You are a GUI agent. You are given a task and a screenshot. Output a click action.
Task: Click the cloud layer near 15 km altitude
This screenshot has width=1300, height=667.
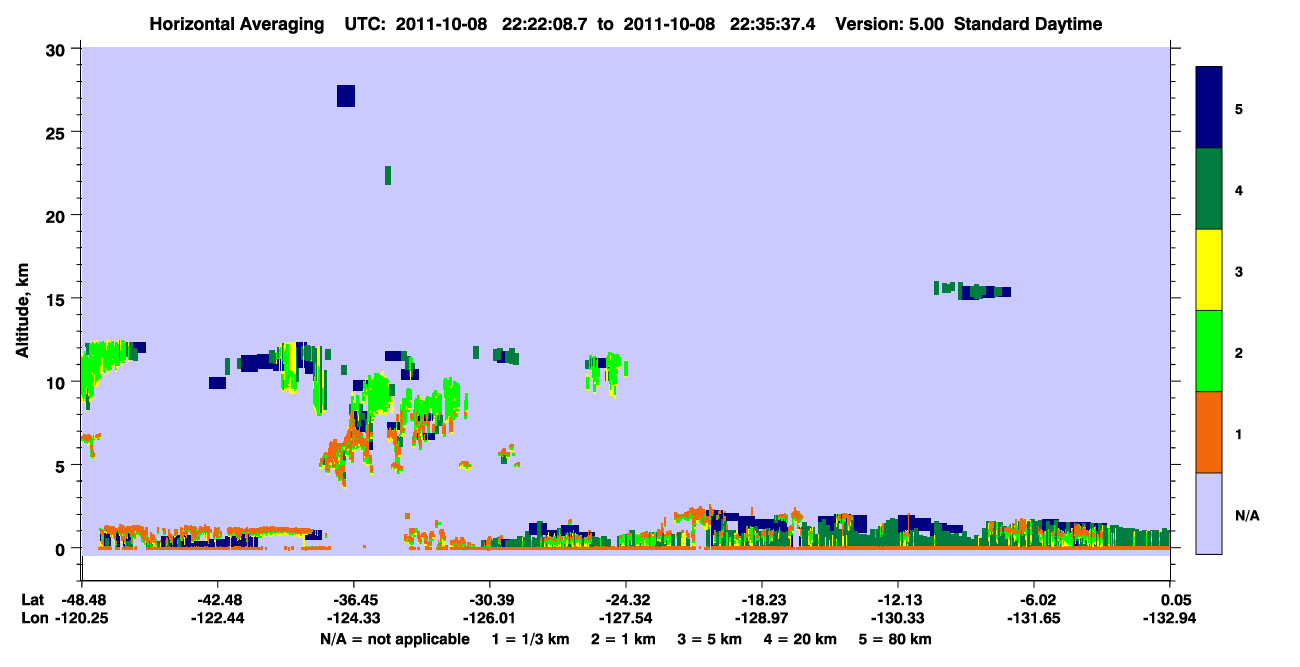[972, 291]
